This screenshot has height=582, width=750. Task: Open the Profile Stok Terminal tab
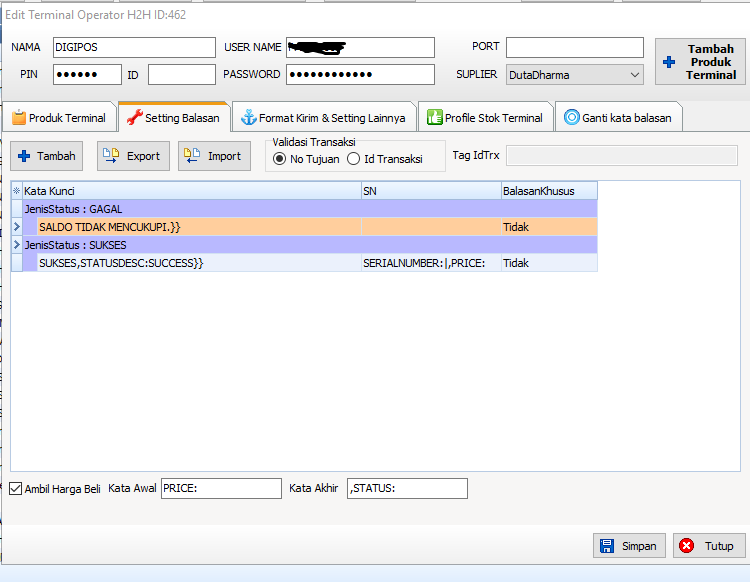coord(485,118)
